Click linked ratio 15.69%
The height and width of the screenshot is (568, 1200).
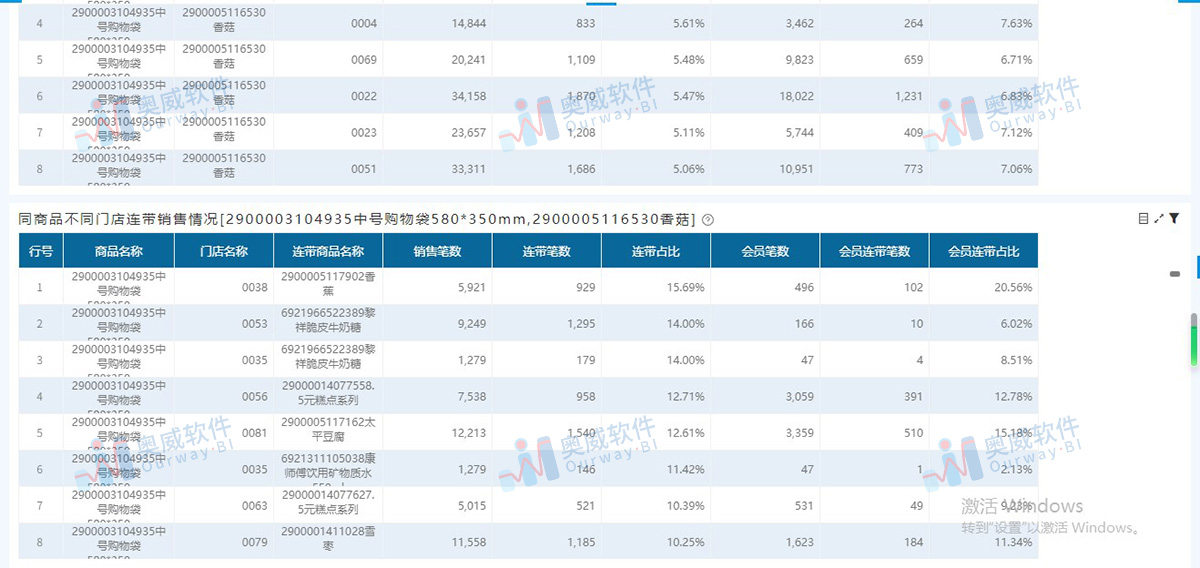pyautogui.click(x=687, y=287)
